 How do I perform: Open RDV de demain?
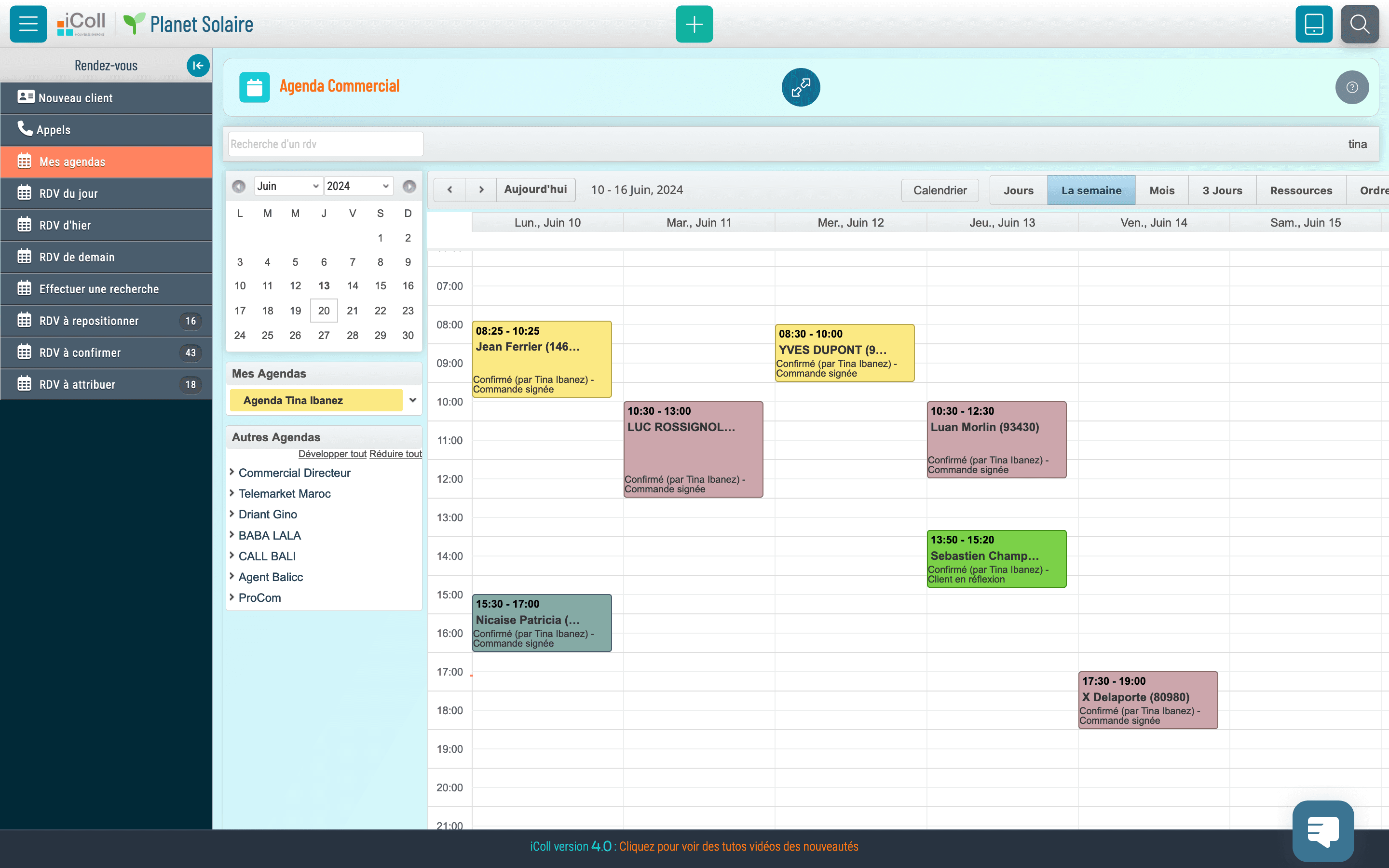click(x=106, y=257)
